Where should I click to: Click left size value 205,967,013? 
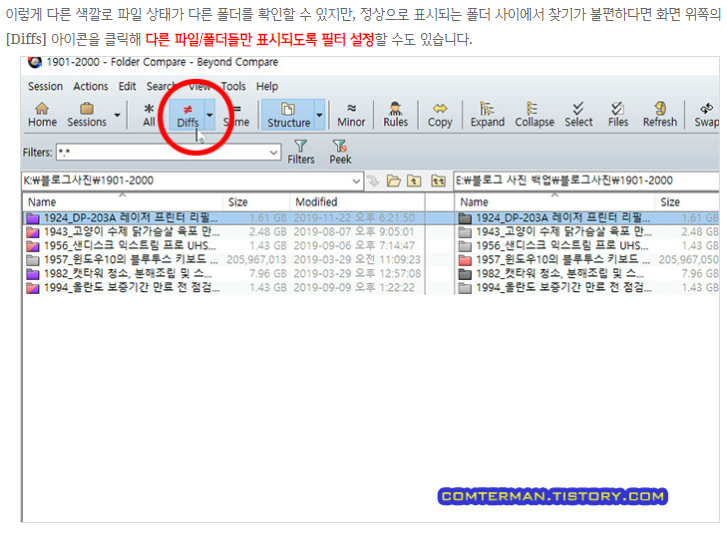pos(256,260)
